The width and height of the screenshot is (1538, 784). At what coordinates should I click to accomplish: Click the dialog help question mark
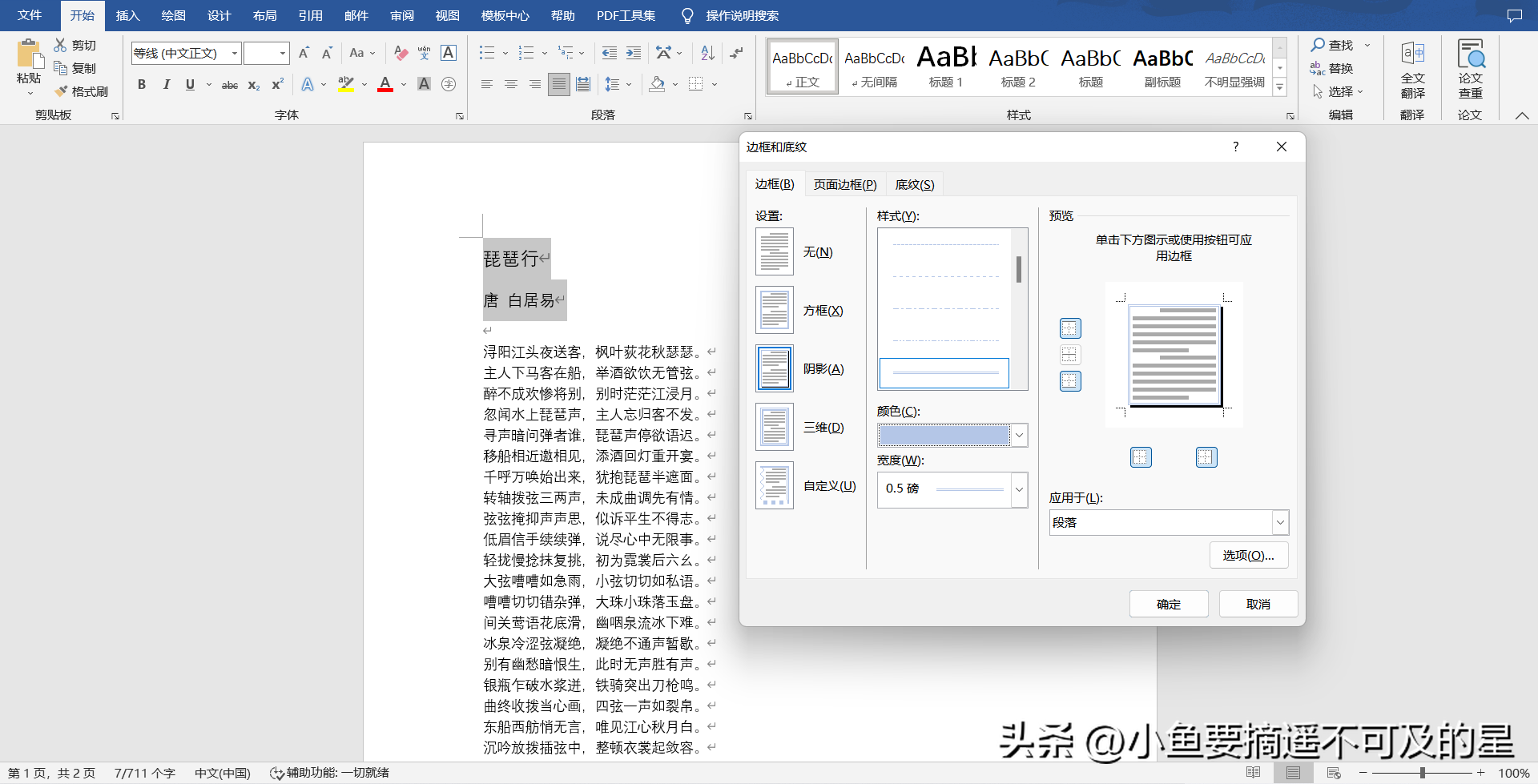(x=1235, y=147)
